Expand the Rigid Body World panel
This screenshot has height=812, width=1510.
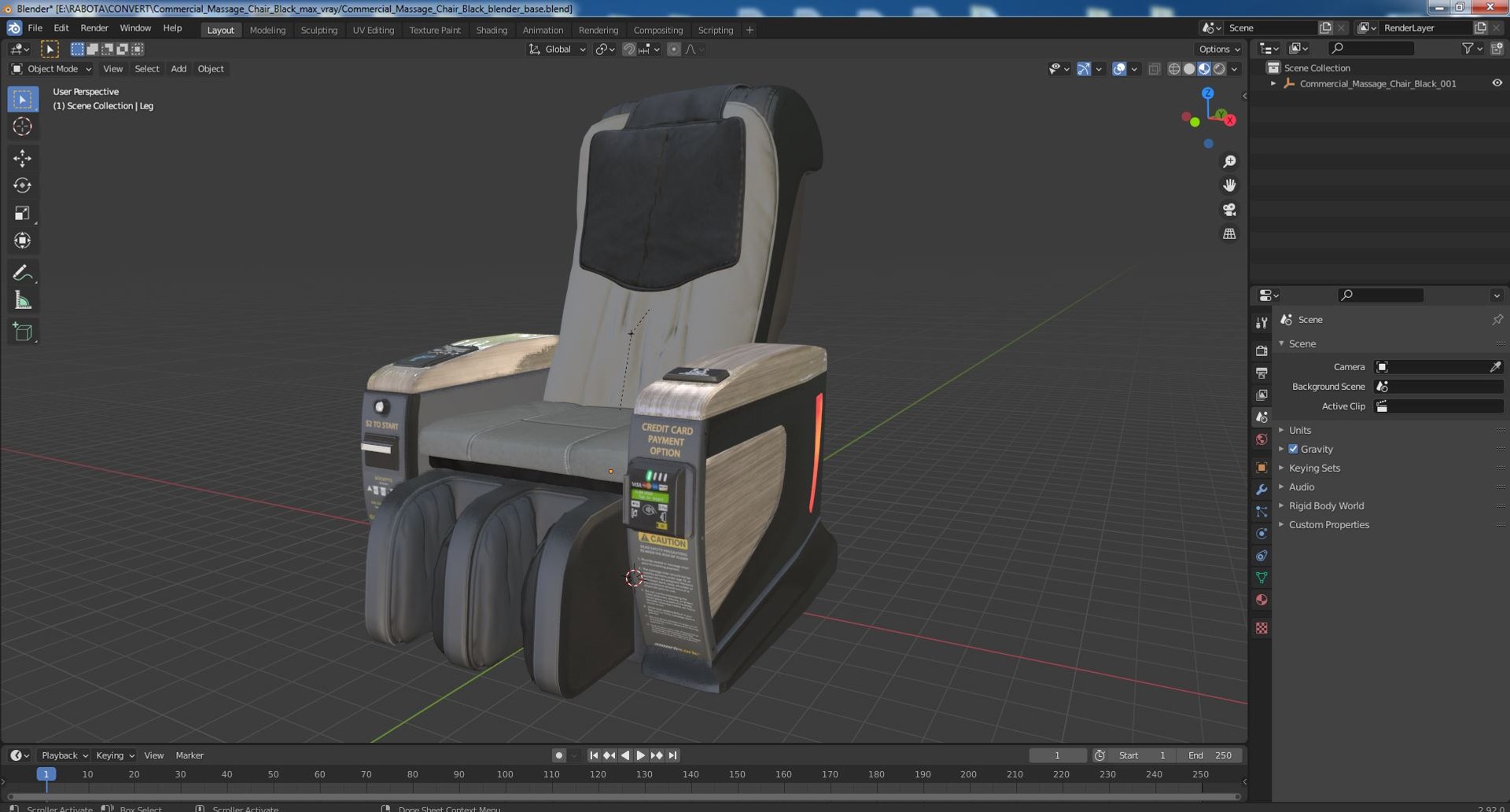click(x=1326, y=505)
